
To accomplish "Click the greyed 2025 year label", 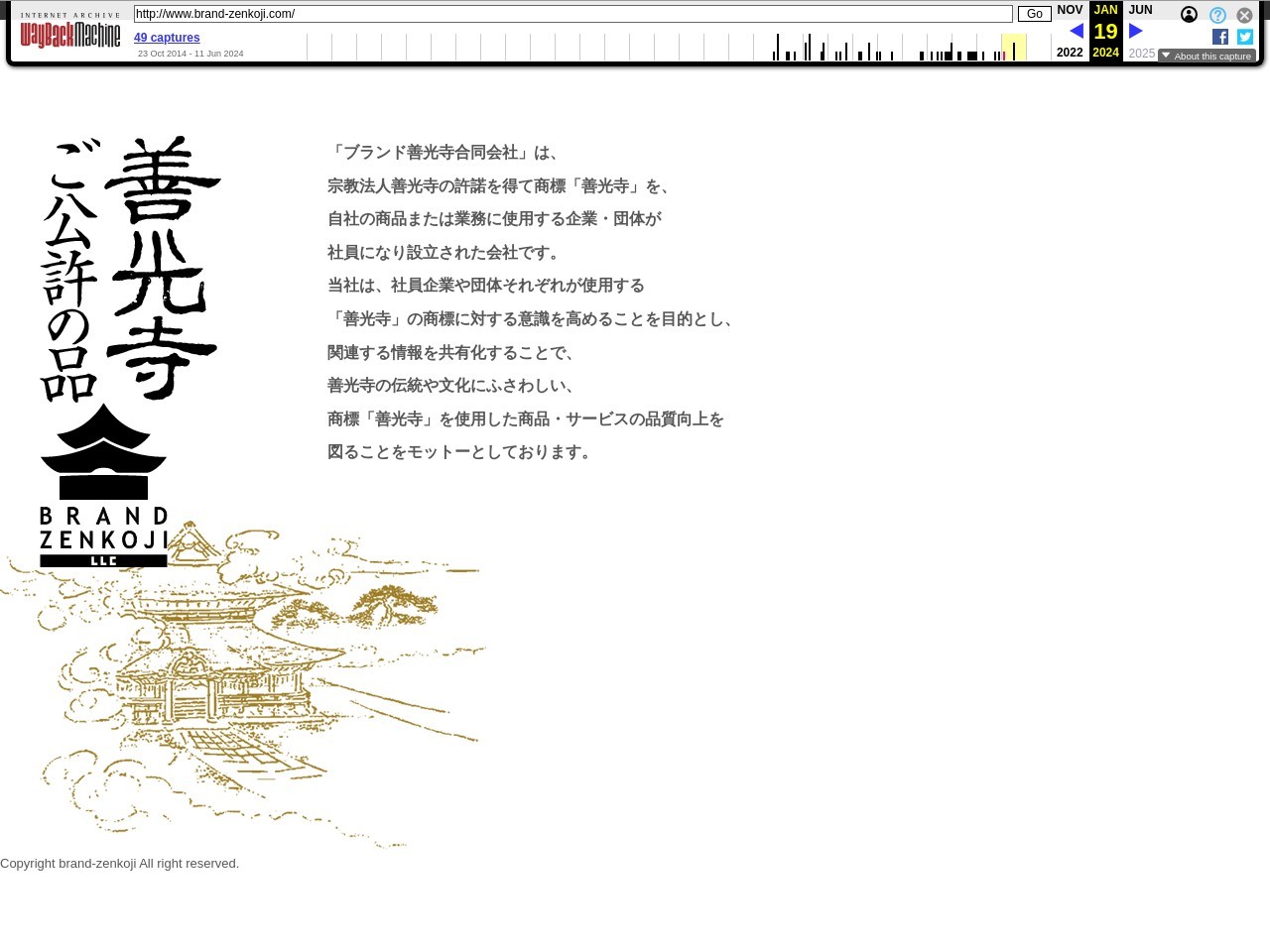I will point(1141,54).
